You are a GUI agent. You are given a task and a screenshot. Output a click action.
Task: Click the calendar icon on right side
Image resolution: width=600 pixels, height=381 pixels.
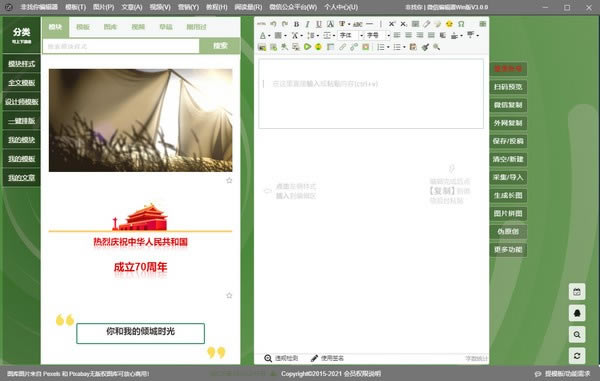[x=577, y=292]
